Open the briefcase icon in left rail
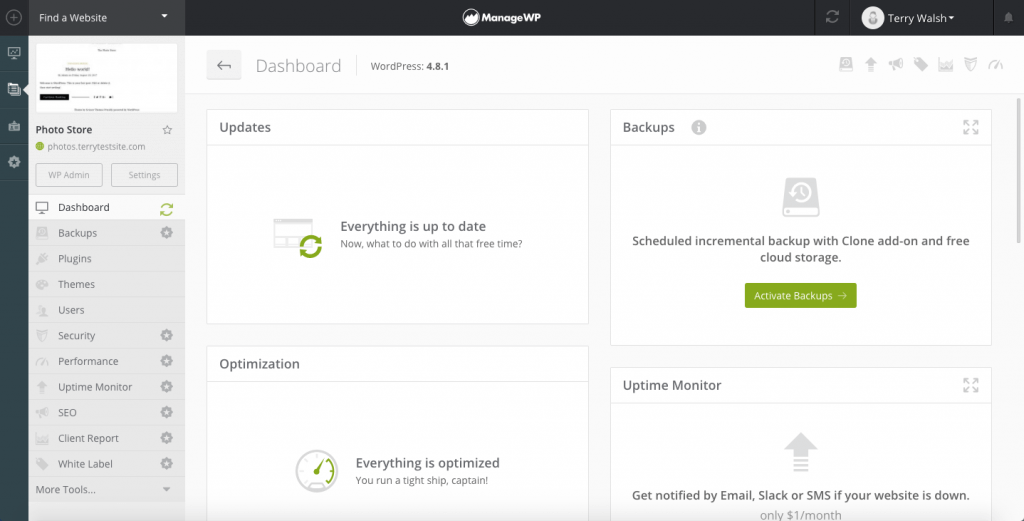1024x521 pixels. coord(14,126)
